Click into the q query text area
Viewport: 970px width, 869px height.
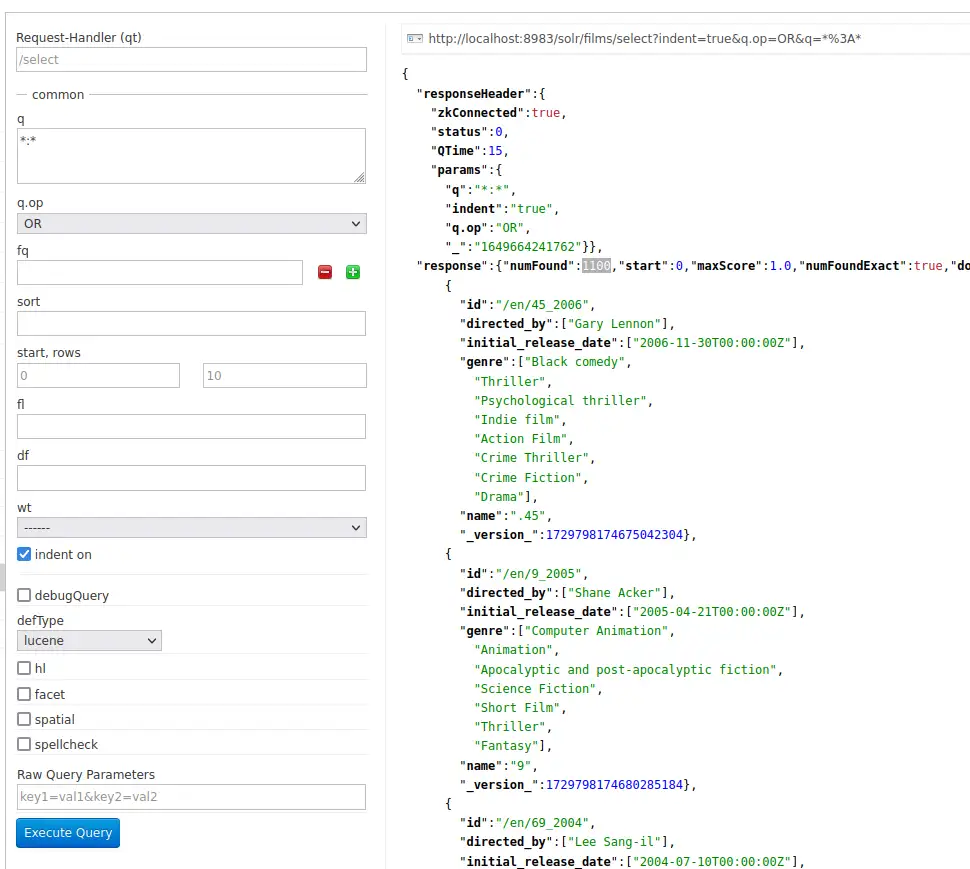pyautogui.click(x=191, y=156)
